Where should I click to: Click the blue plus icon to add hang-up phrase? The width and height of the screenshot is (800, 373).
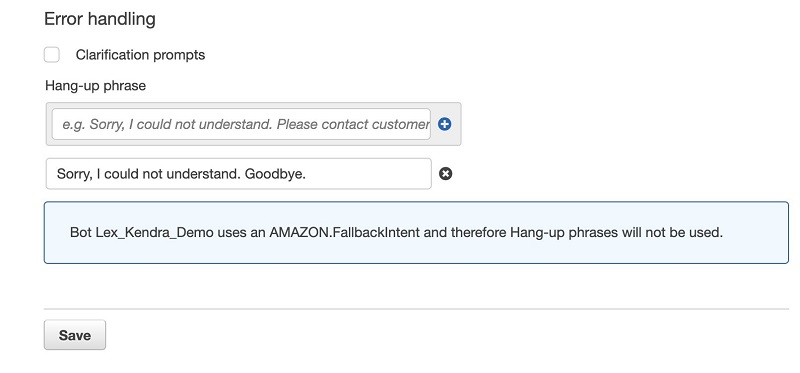coord(444,124)
